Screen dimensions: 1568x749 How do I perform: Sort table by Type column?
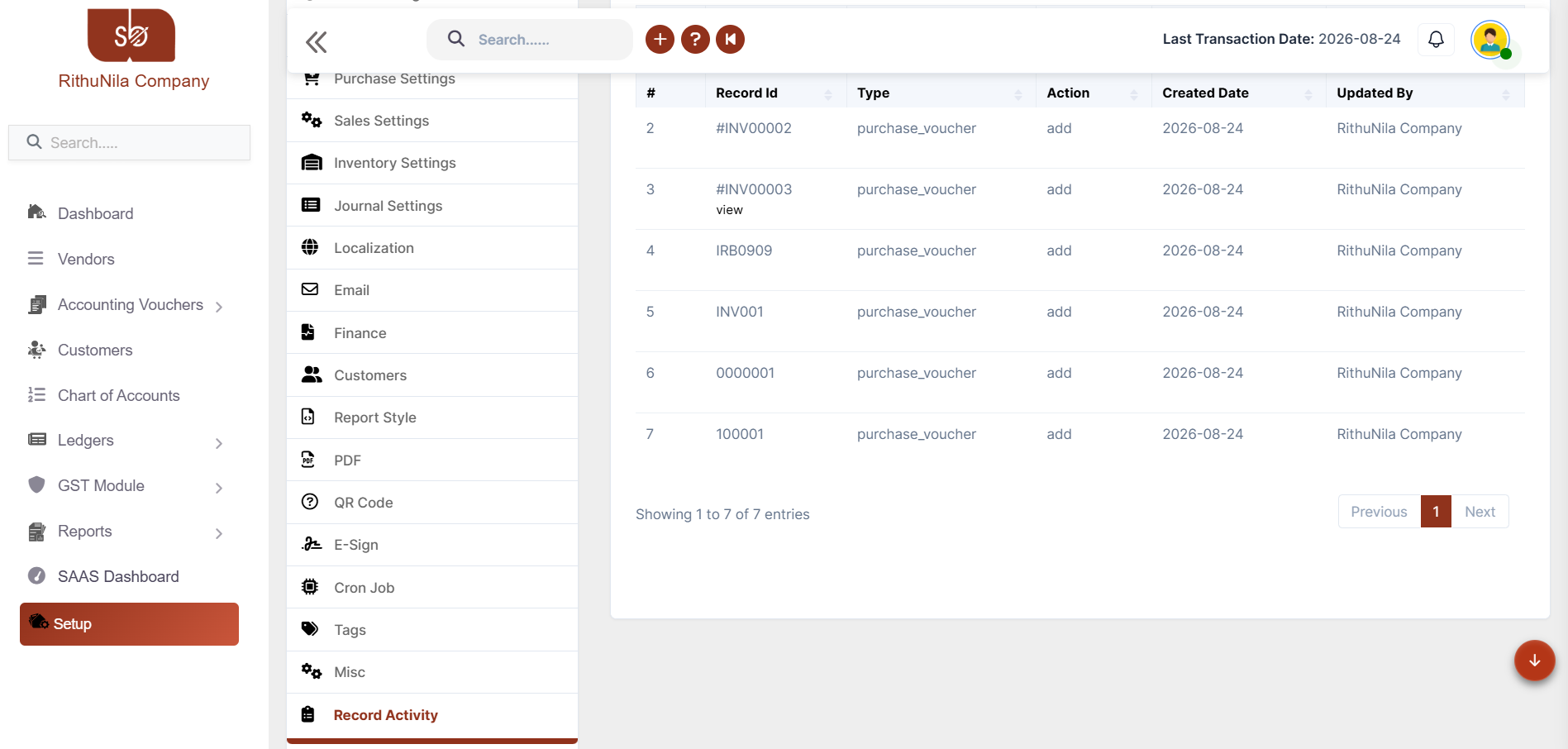click(x=941, y=93)
